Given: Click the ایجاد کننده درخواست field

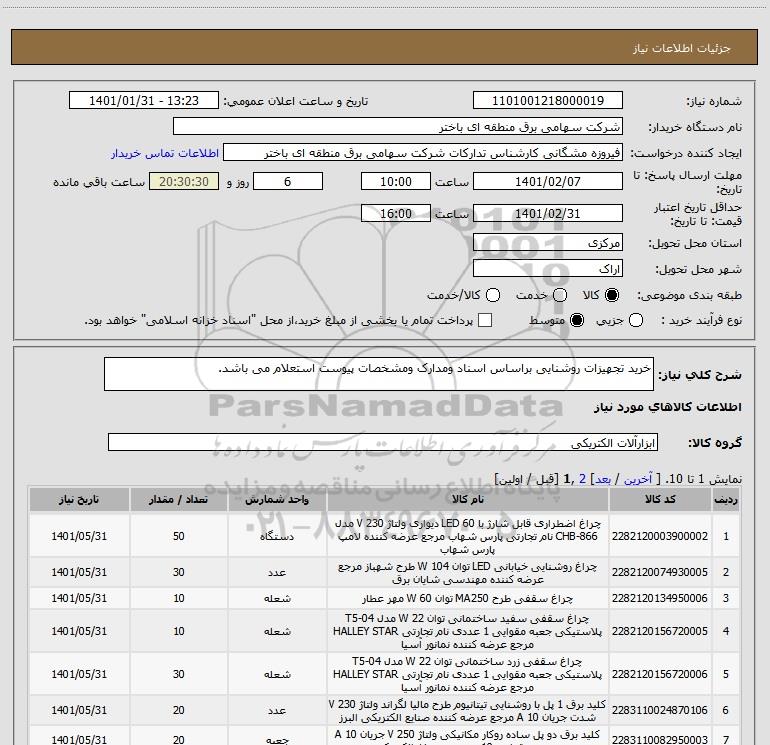Looking at the screenshot, I should (x=423, y=152).
